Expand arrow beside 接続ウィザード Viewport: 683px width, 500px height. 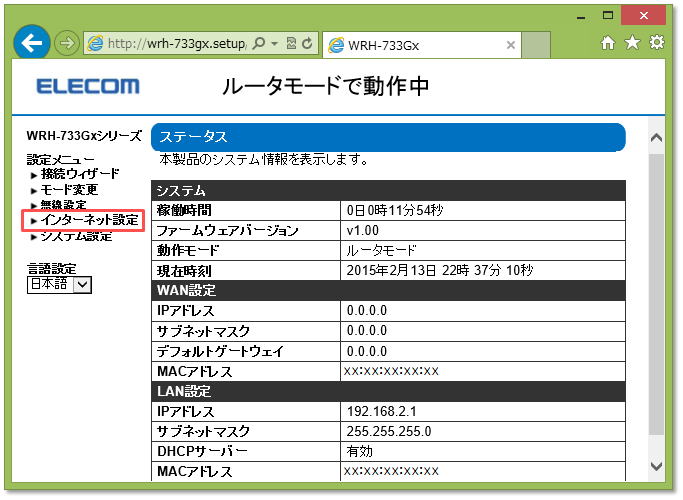pyautogui.click(x=34, y=175)
